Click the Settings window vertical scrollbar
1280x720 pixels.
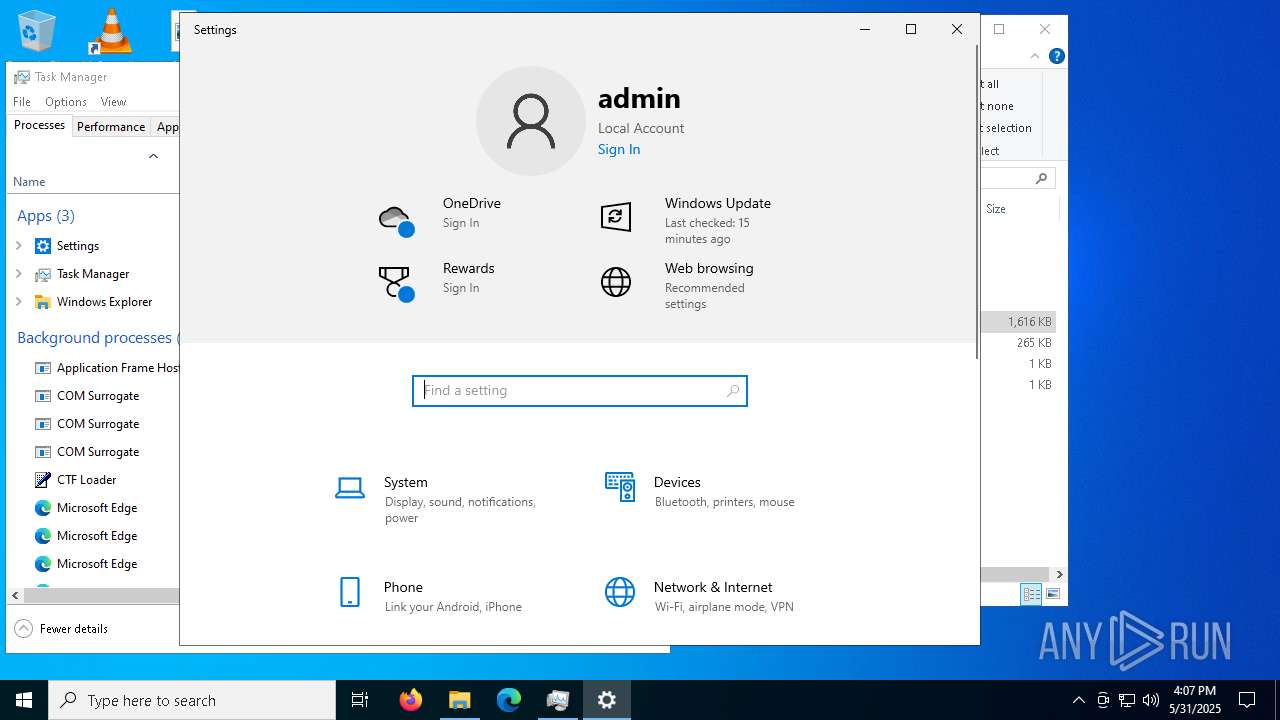tap(977, 201)
